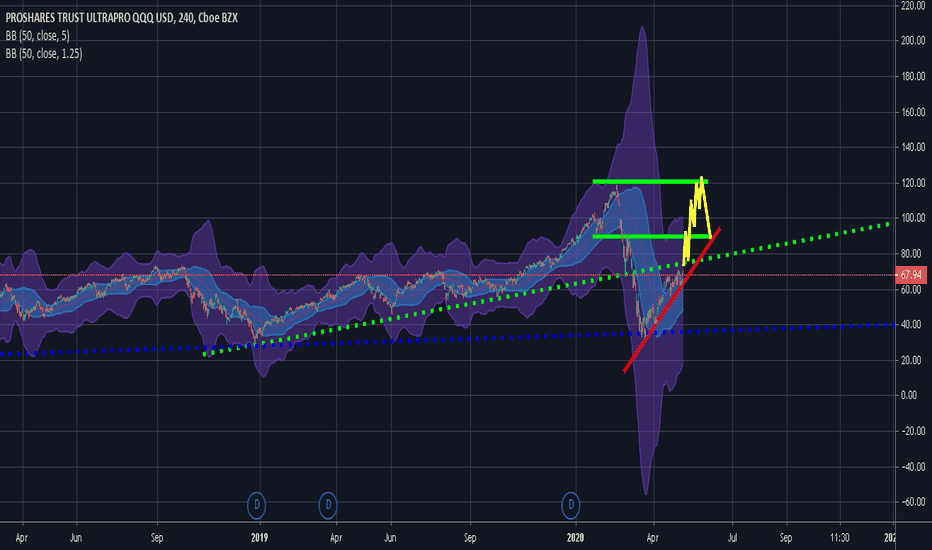The image size is (932, 550).
Task: Click the dividend marker near 2019
Action: click(257, 505)
